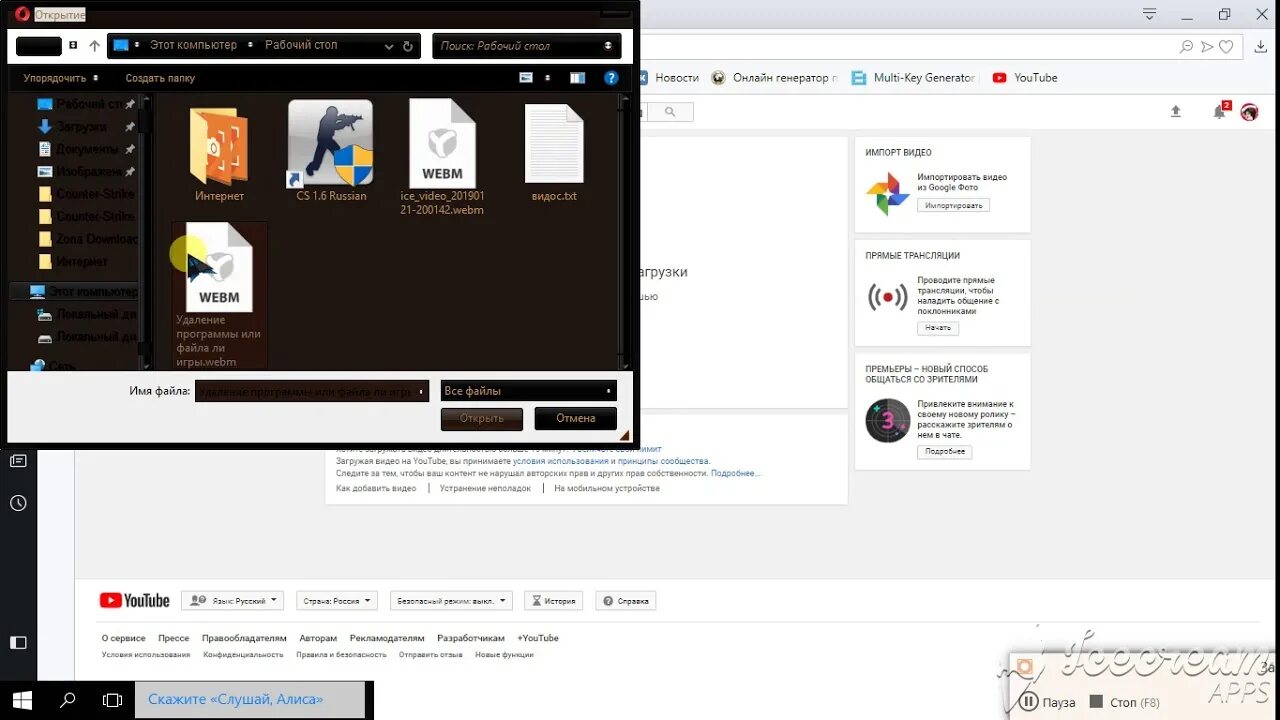Select Рабочий стол in the navigation pane
The height and width of the screenshot is (720, 1280).
pos(86,104)
